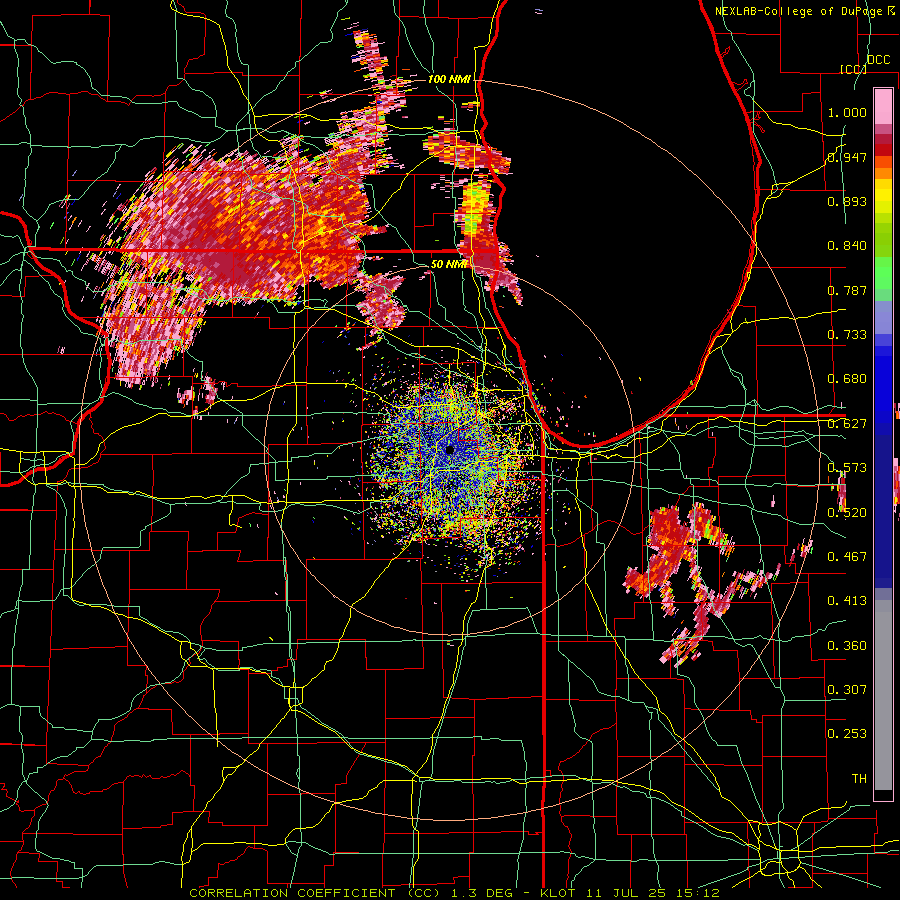The image size is (900, 900).
Task: Click the 0.627 scale value
Action: [x=847, y=424]
